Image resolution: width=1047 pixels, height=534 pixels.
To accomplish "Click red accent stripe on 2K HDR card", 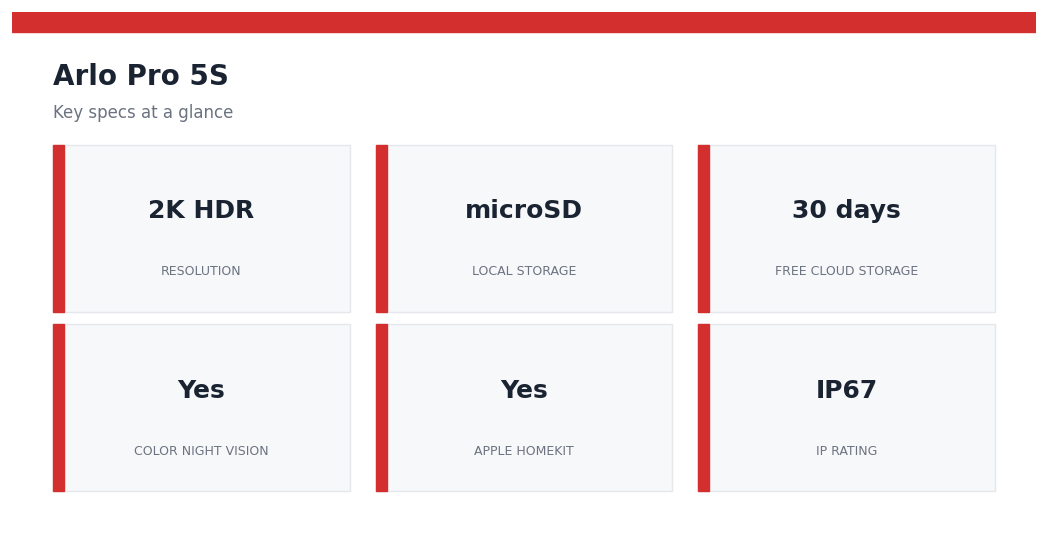I will tap(59, 229).
